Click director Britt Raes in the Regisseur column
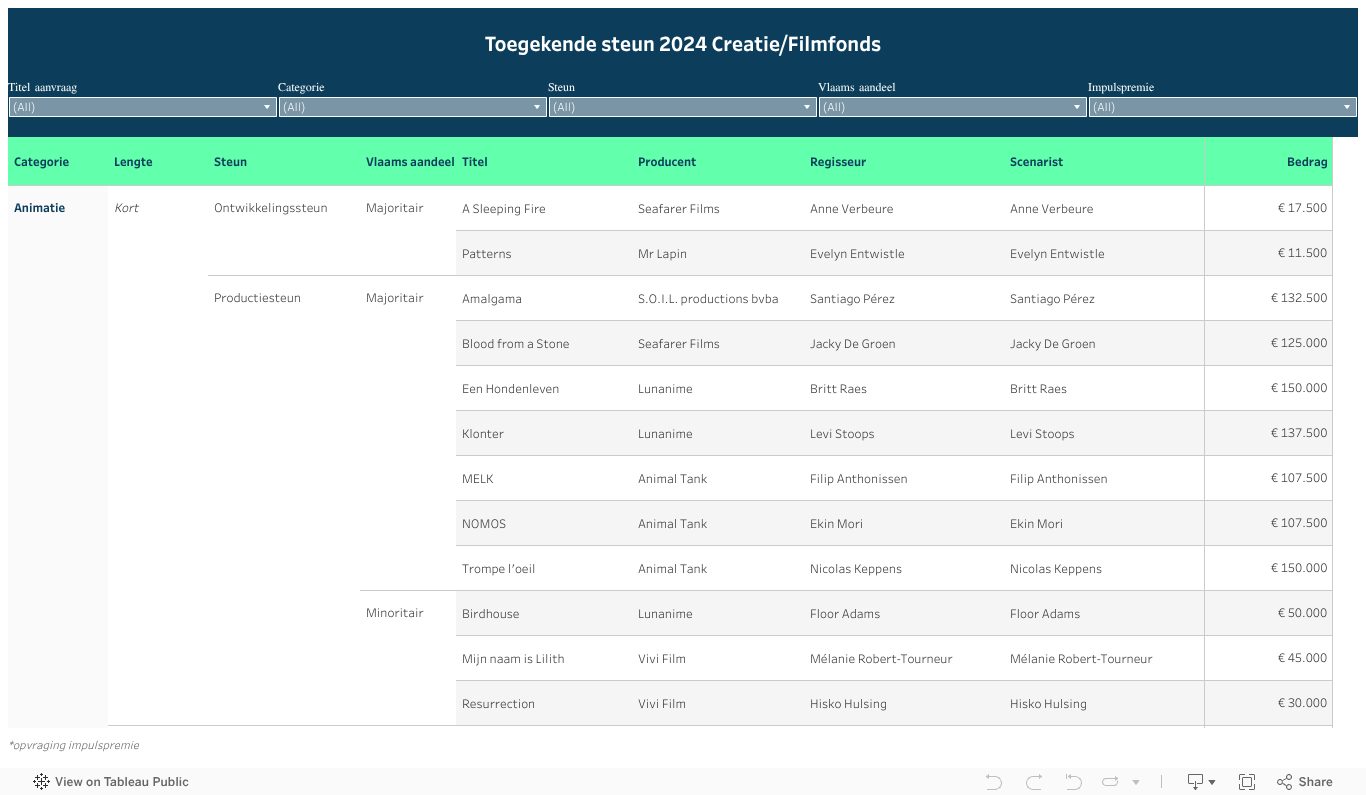 point(839,389)
